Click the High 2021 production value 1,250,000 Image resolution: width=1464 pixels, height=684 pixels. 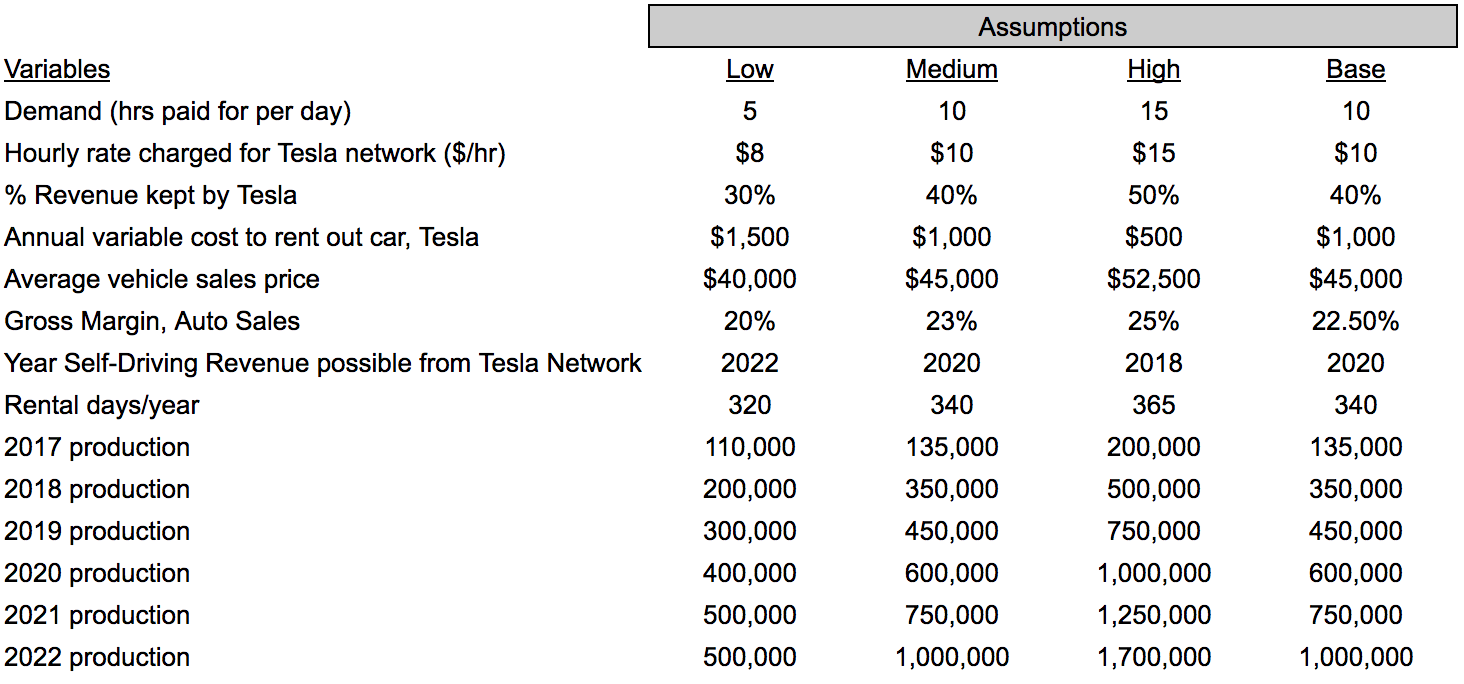(1153, 615)
